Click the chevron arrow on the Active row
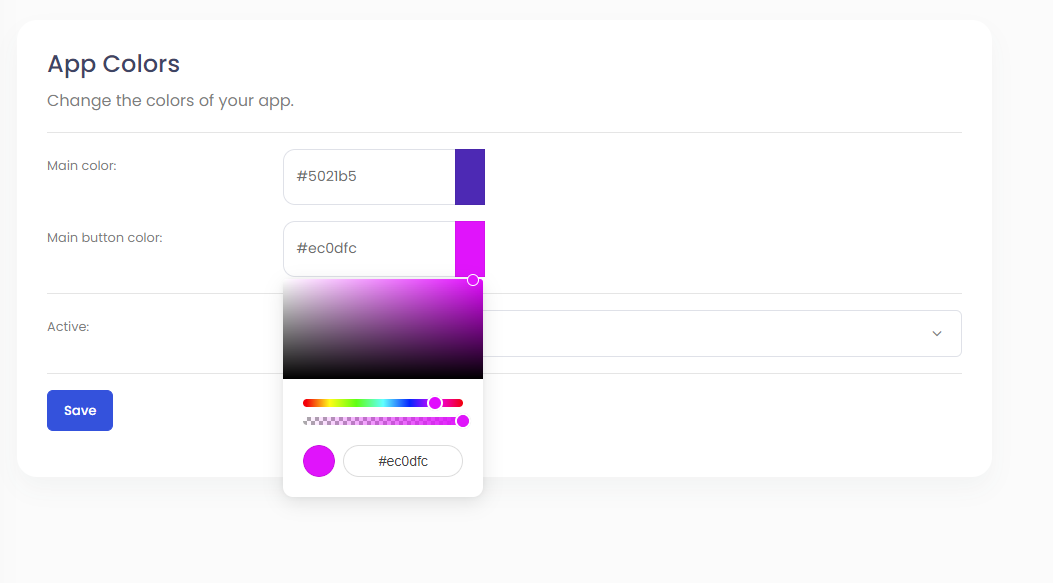This screenshot has height=583, width=1053. 937,333
